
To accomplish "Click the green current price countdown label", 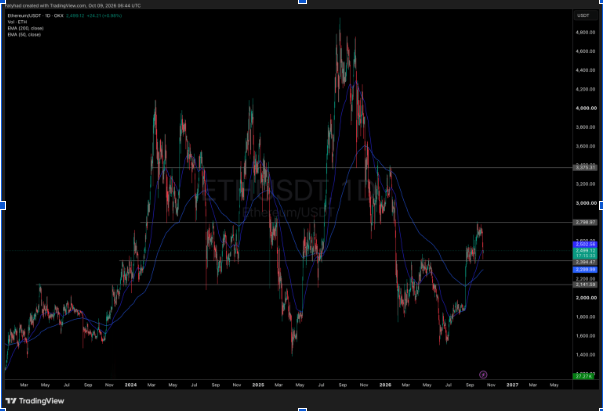I will tap(585, 253).
